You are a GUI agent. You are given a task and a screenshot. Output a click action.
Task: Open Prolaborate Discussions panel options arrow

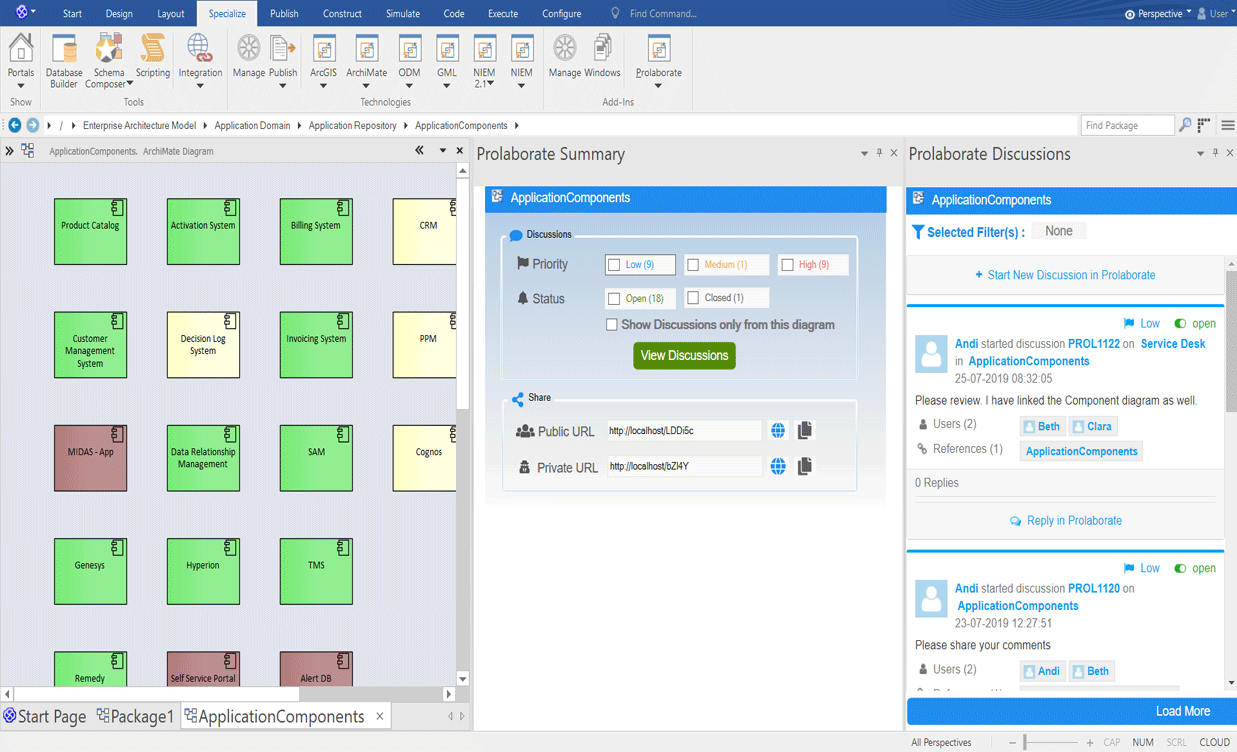coord(1200,153)
